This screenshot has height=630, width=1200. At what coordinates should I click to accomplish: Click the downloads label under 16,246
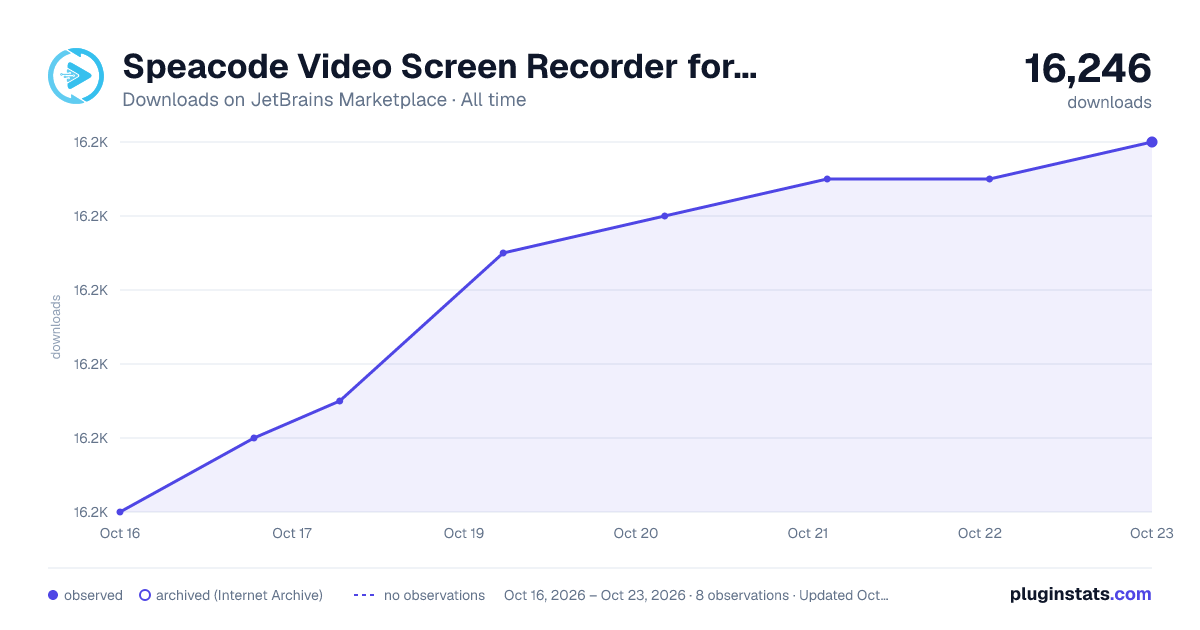pos(1109,102)
